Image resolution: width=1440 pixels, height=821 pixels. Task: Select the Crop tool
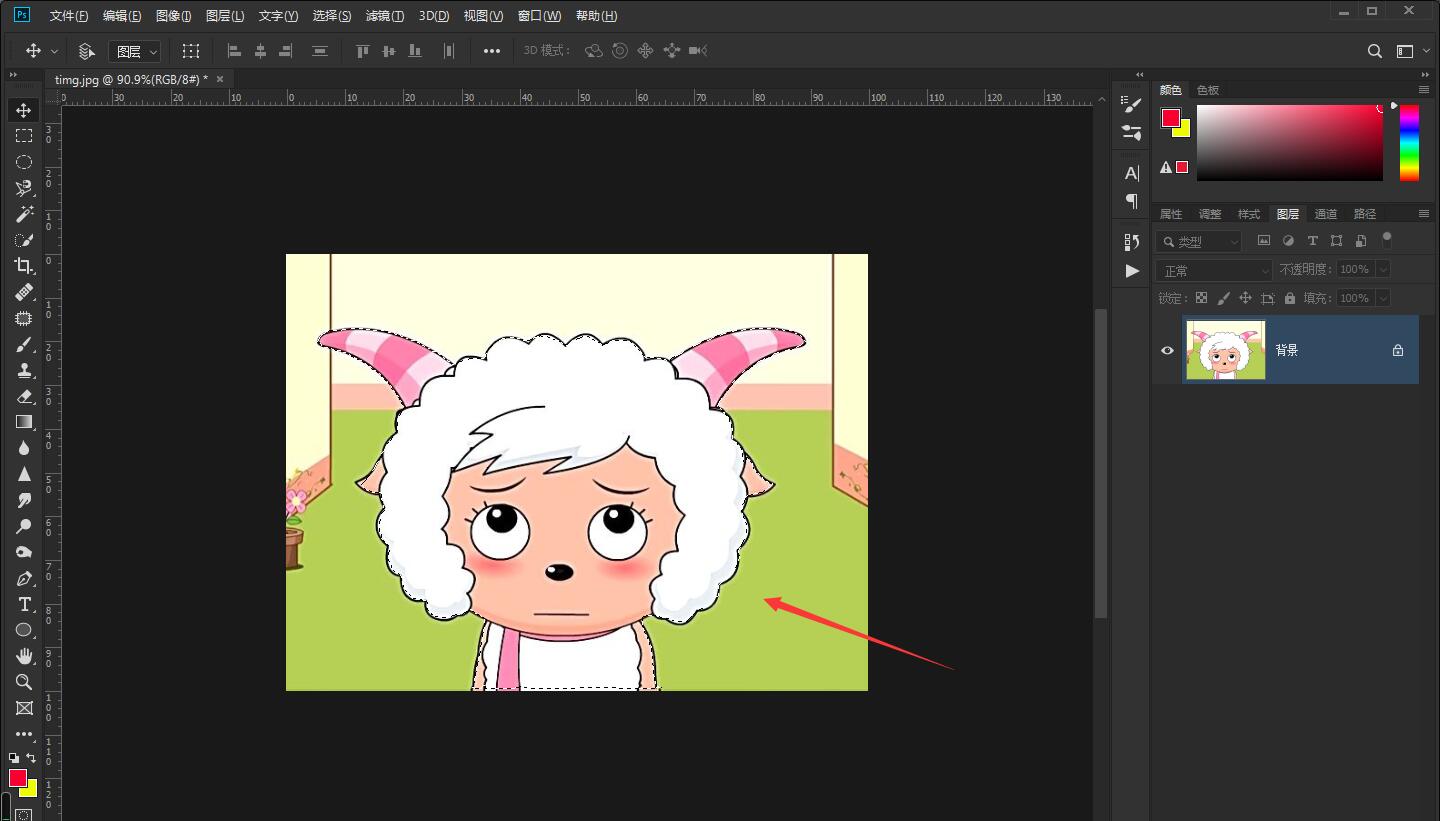[x=24, y=266]
